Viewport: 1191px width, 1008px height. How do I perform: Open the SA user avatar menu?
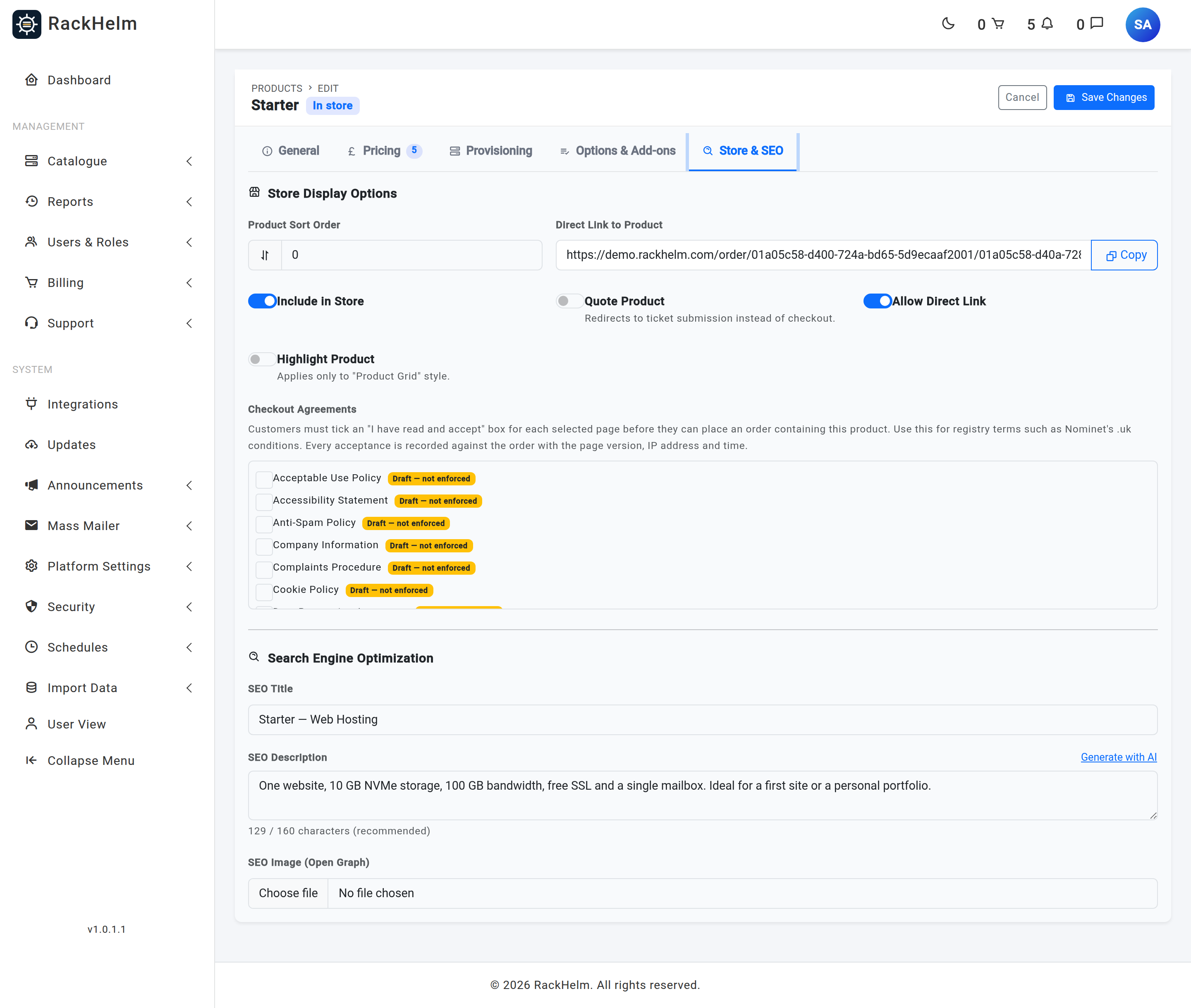coord(1143,24)
